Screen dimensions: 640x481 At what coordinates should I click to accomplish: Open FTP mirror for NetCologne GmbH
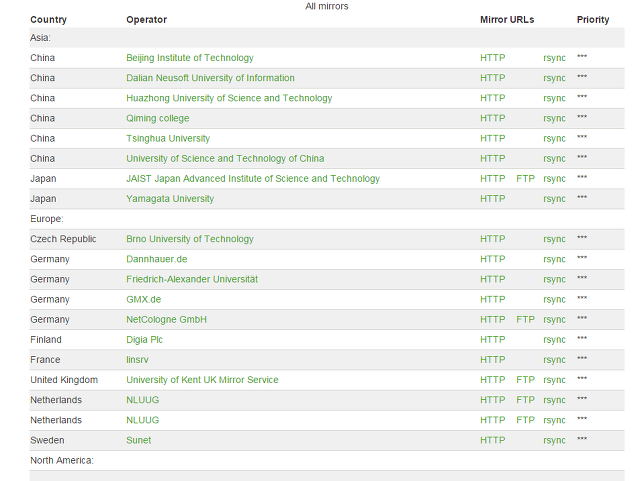click(x=525, y=320)
